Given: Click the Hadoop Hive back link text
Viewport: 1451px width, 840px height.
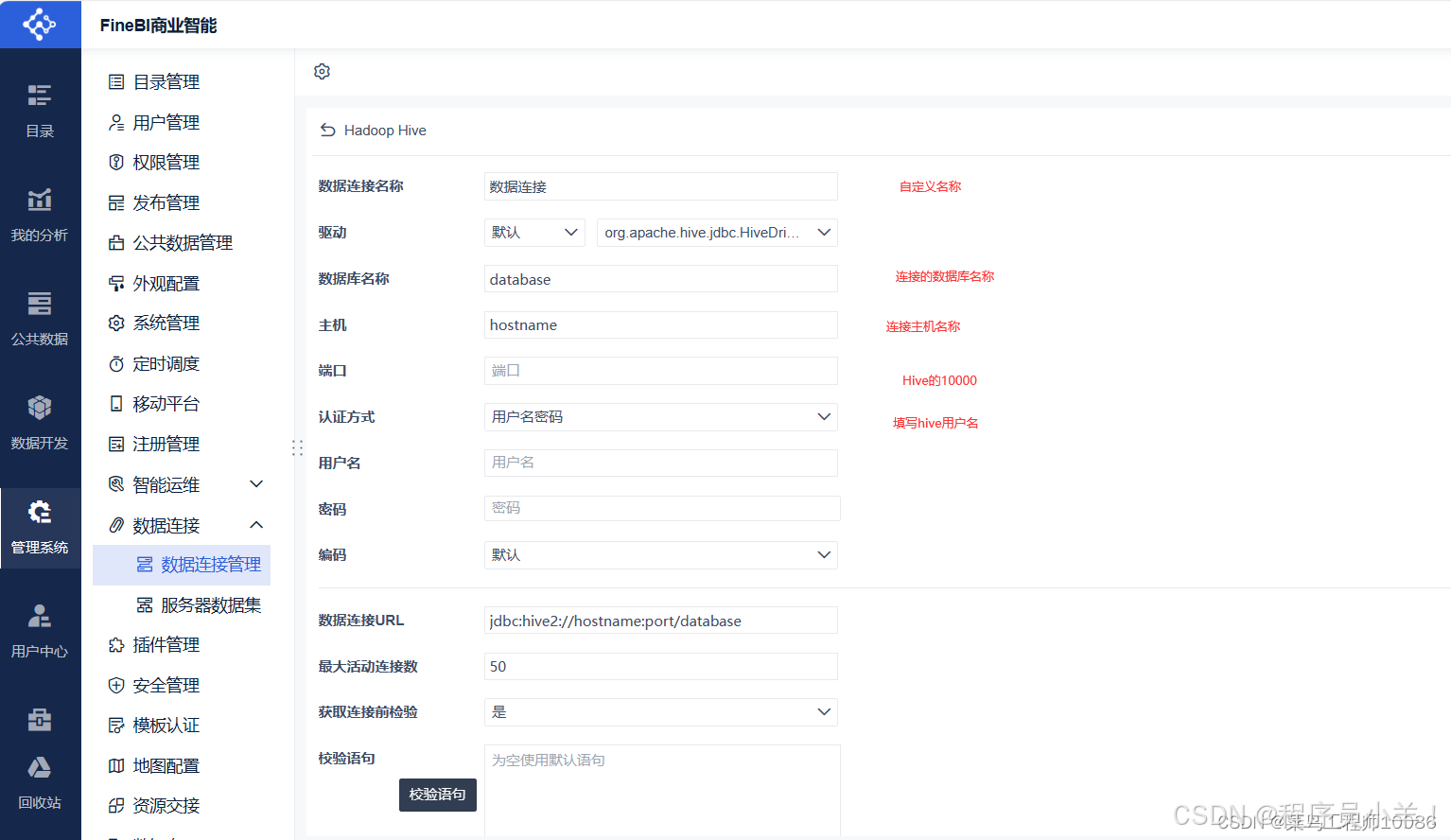Looking at the screenshot, I should click(385, 131).
